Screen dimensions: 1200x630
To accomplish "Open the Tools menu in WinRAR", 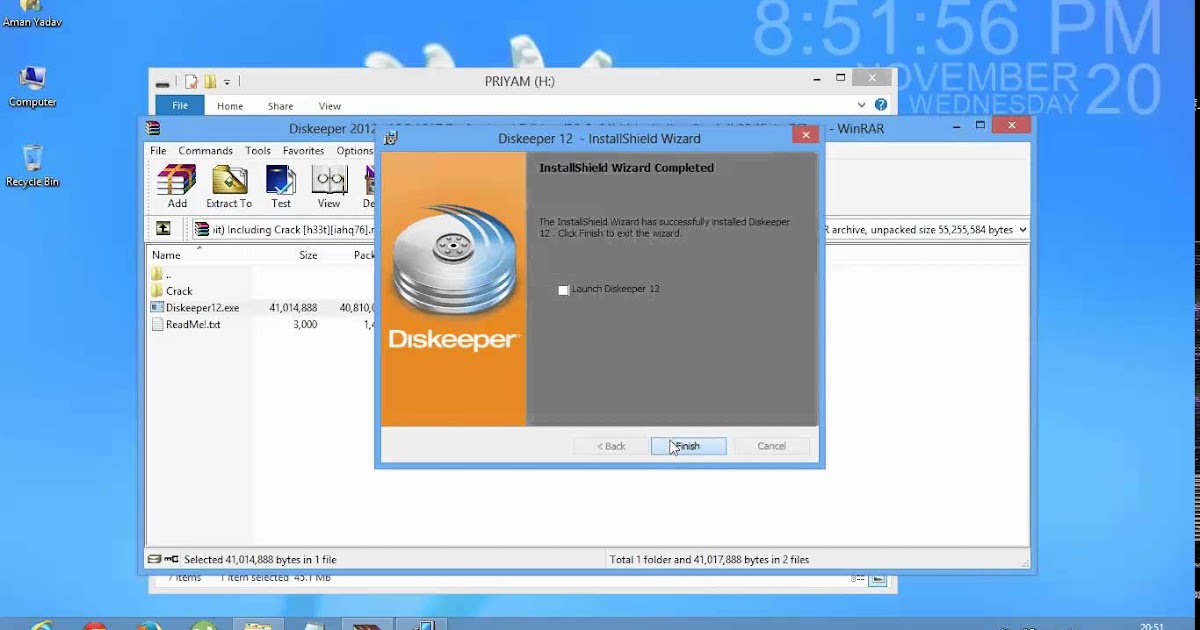I will coord(258,151).
